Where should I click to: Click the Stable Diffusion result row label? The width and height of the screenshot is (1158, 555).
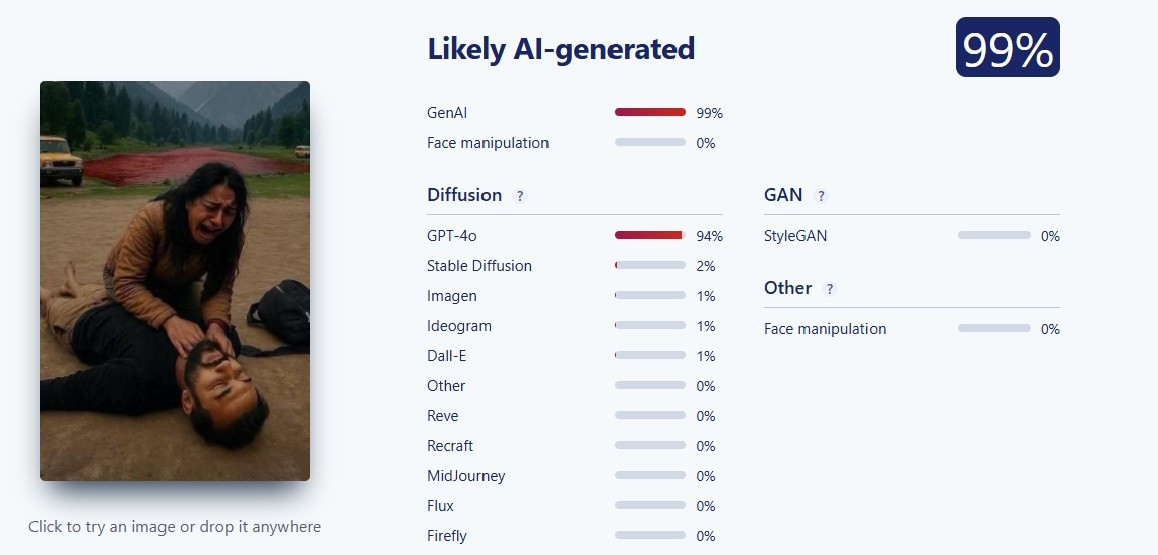pyautogui.click(x=479, y=266)
